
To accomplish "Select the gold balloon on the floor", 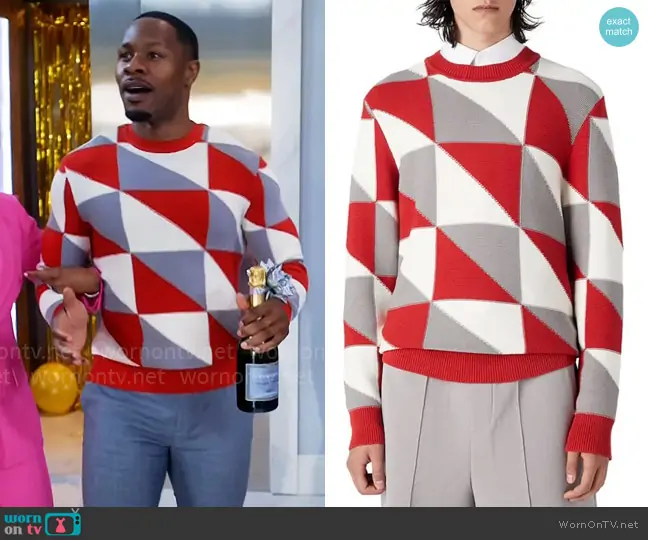I will [54, 388].
